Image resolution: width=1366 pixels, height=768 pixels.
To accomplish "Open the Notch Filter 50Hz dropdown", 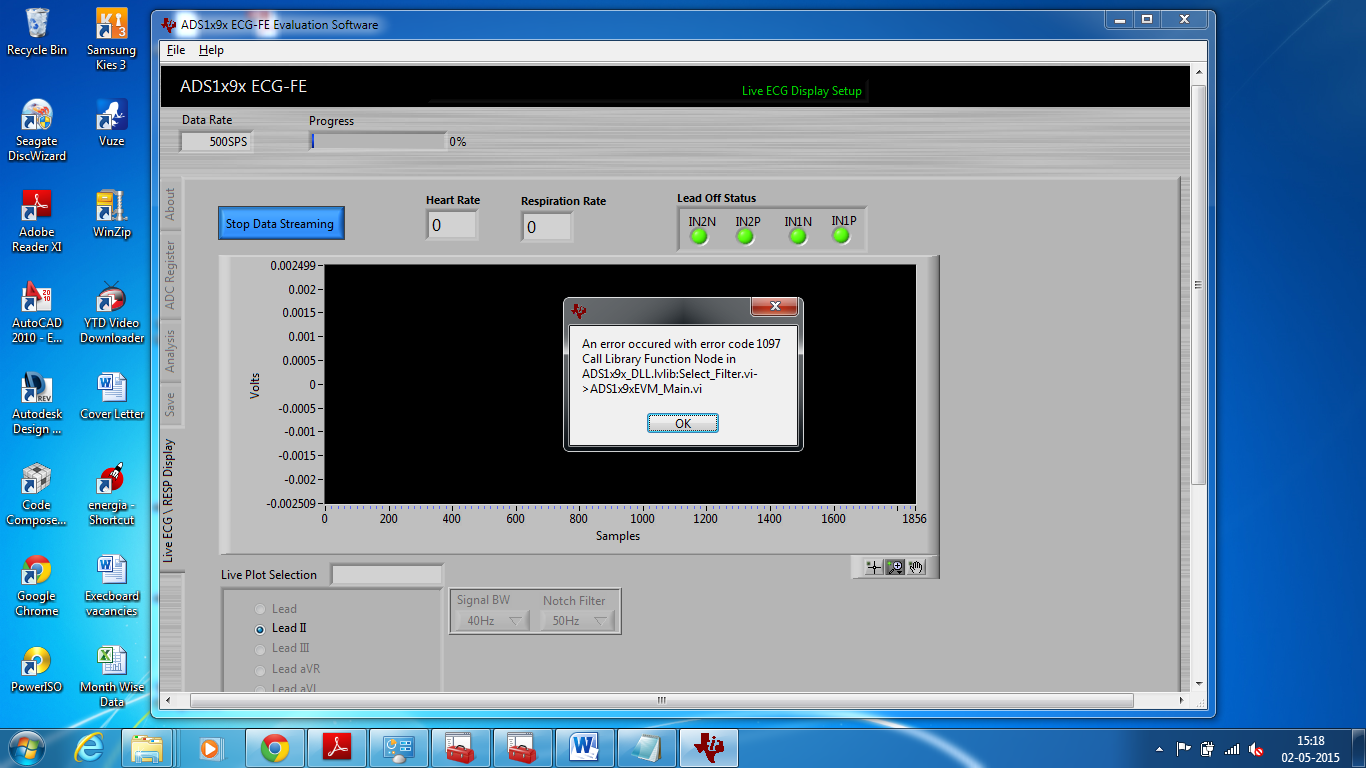I will (x=577, y=621).
